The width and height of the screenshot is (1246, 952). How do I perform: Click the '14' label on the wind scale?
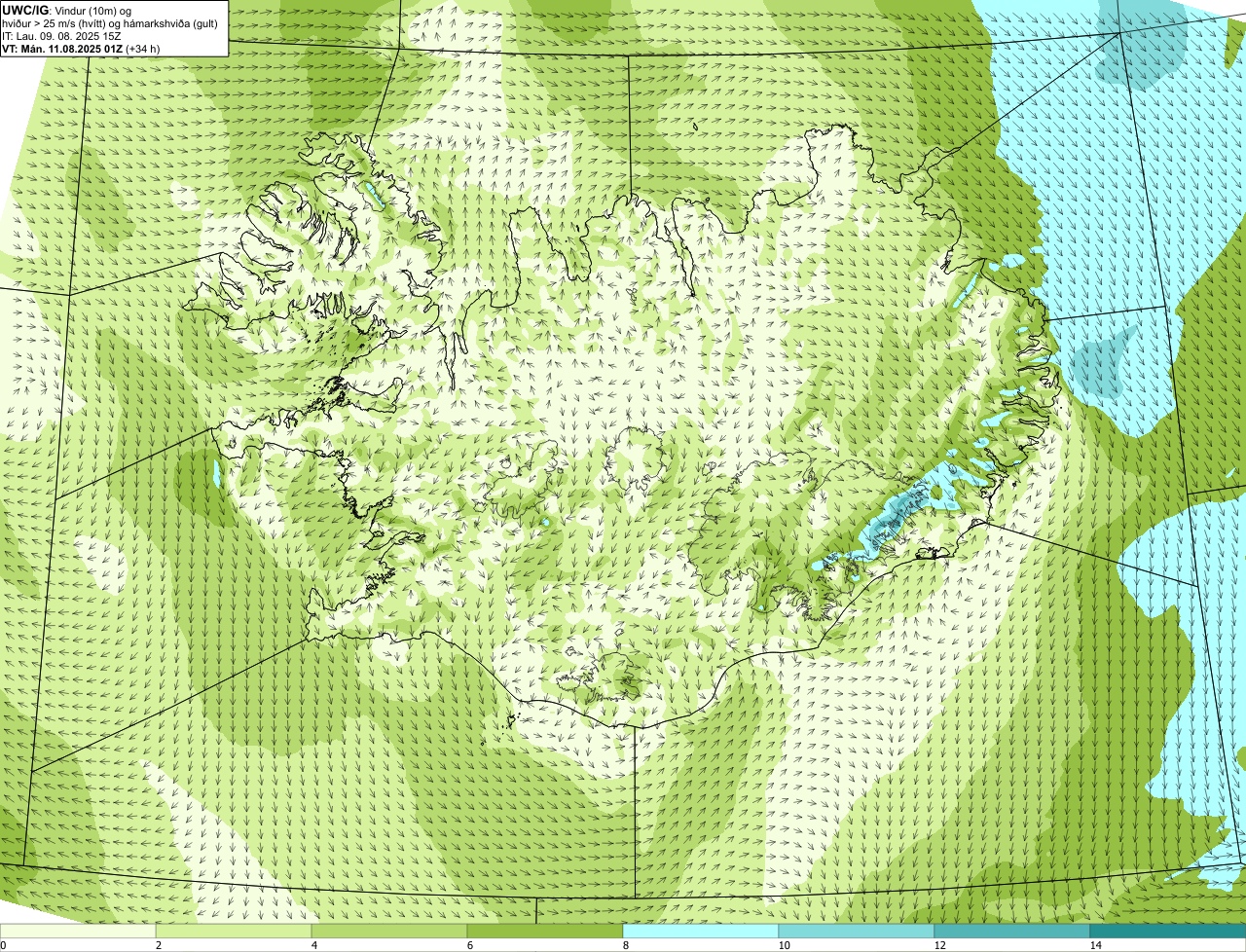(x=1095, y=945)
